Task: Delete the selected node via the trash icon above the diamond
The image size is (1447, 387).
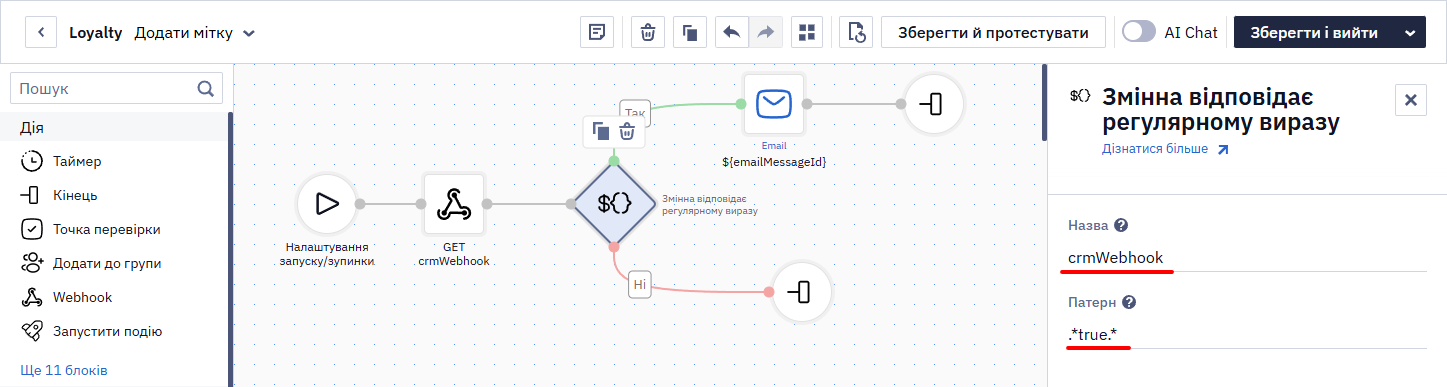Action: click(627, 131)
